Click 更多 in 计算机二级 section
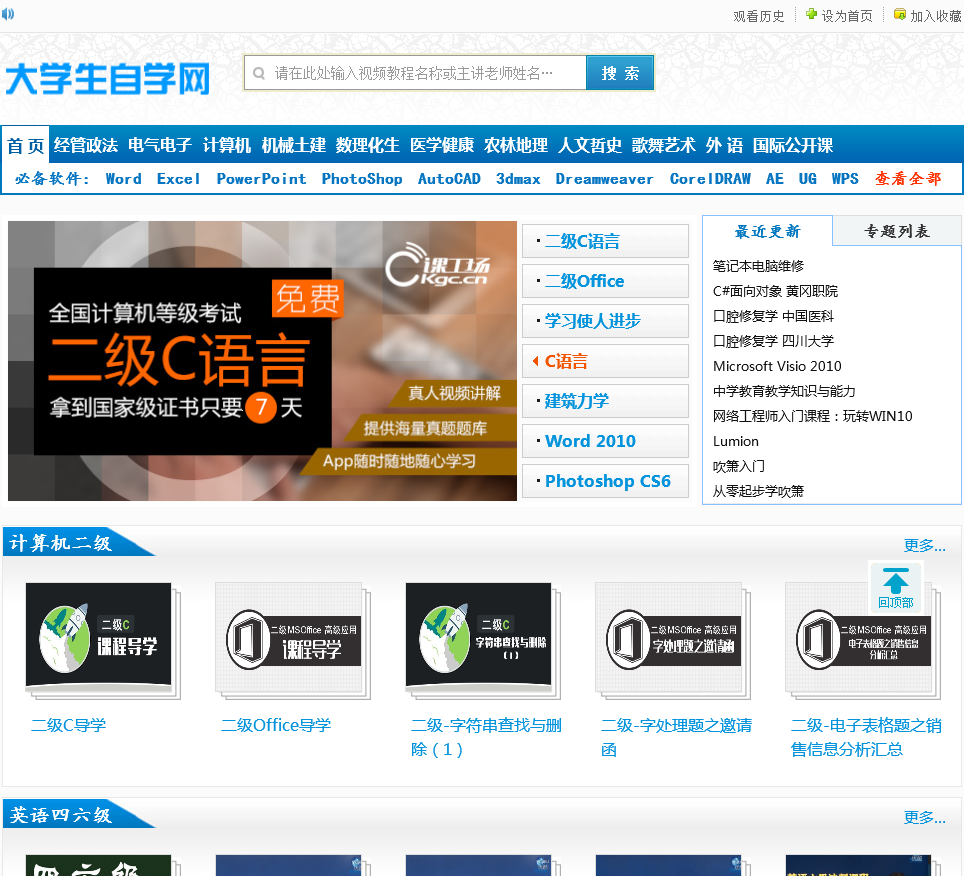 click(x=924, y=545)
